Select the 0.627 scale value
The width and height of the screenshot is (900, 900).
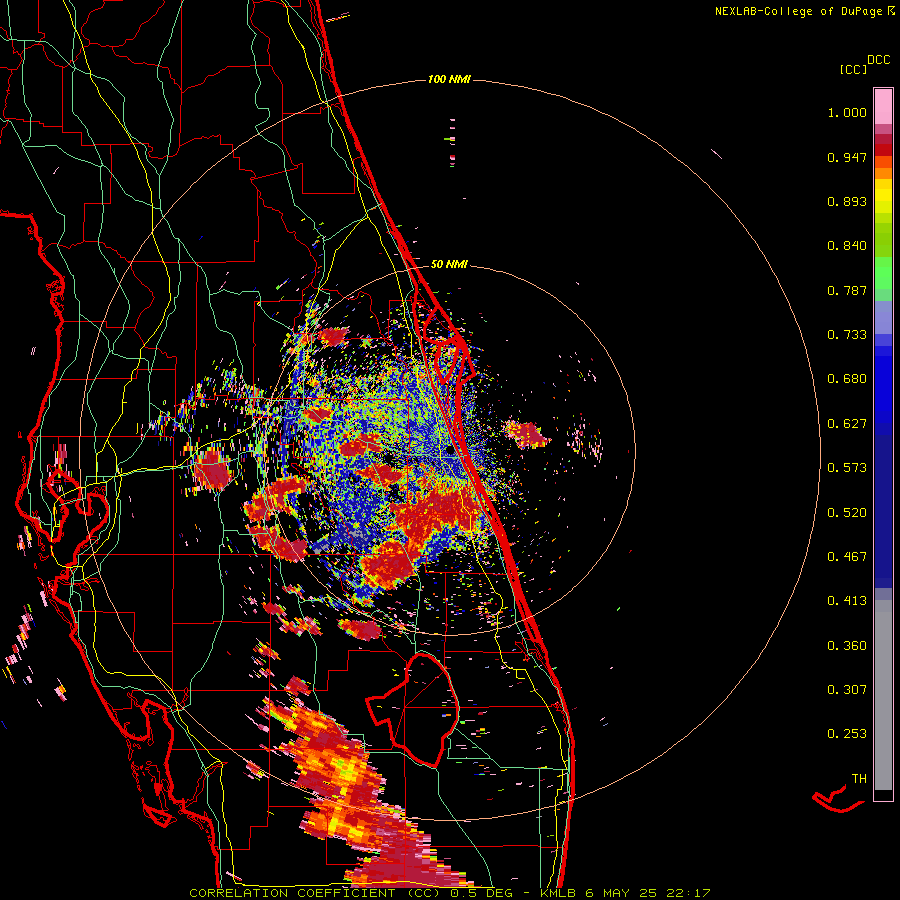pos(847,424)
